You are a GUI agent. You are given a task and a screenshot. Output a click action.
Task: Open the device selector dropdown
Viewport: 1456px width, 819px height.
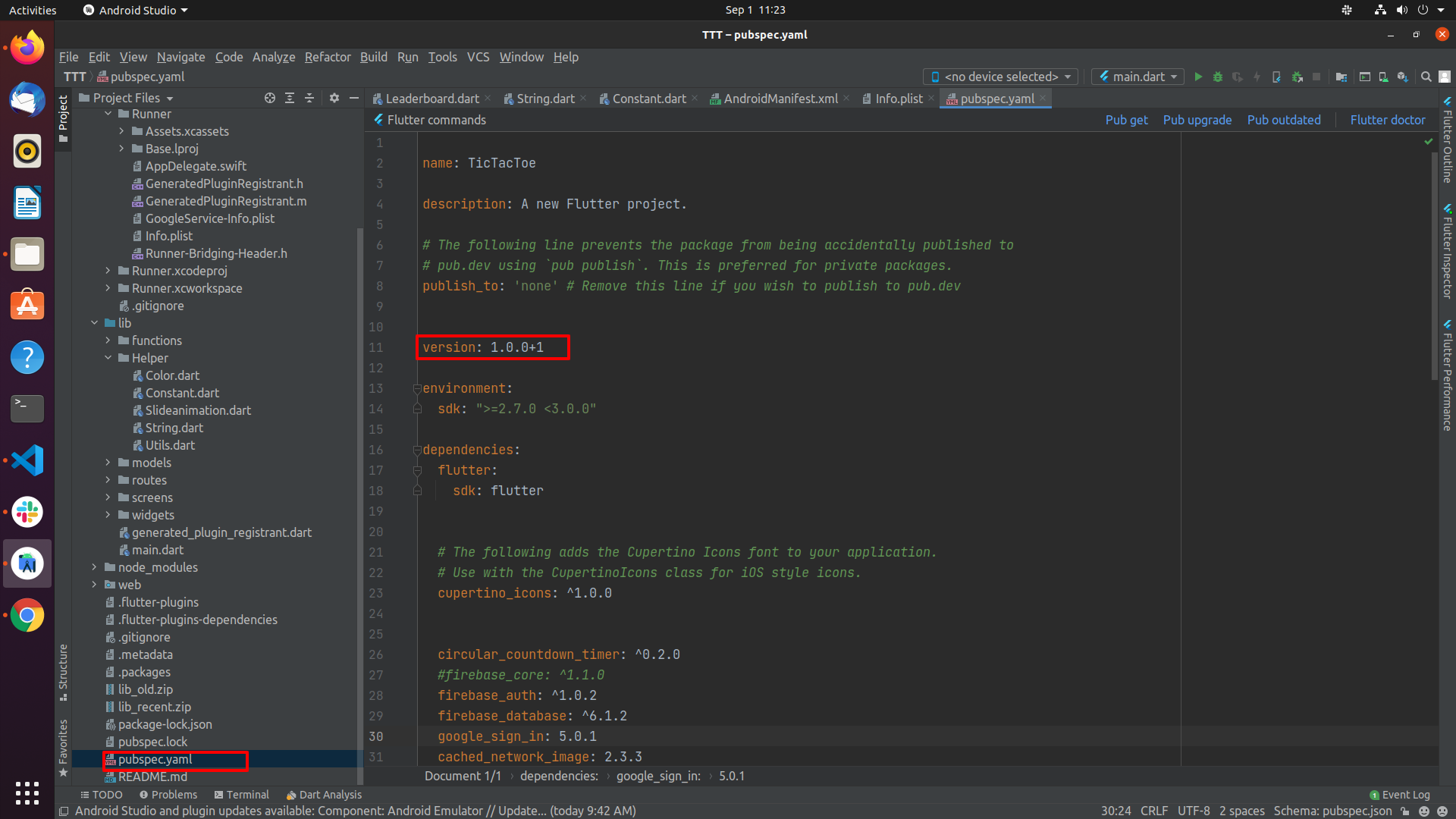[1000, 77]
